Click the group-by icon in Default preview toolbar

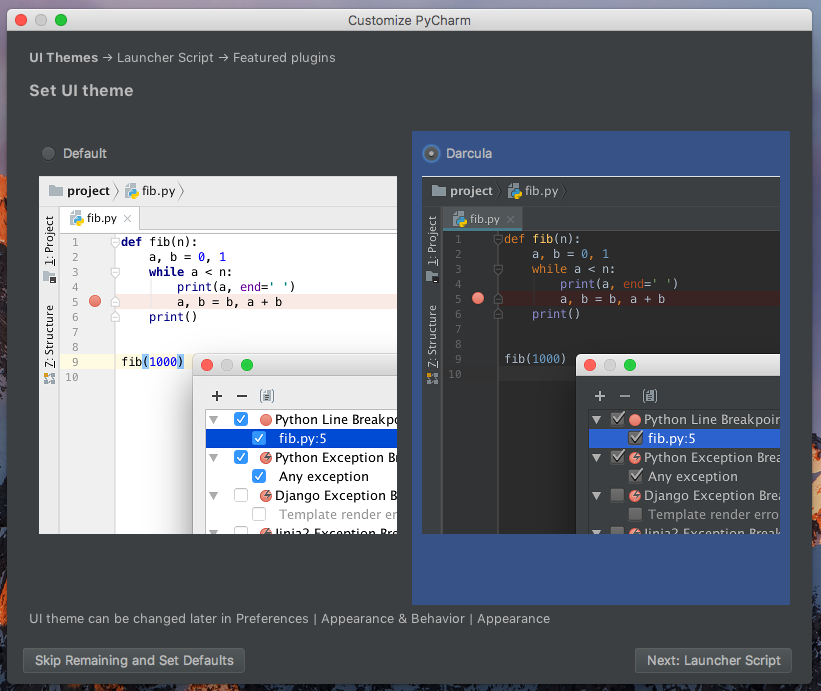[266, 396]
